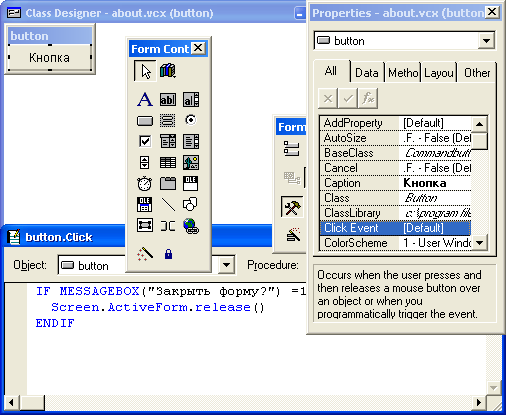Click the down arrow of Properties list scrollbar
506x415 pixels.
[x=479, y=242]
